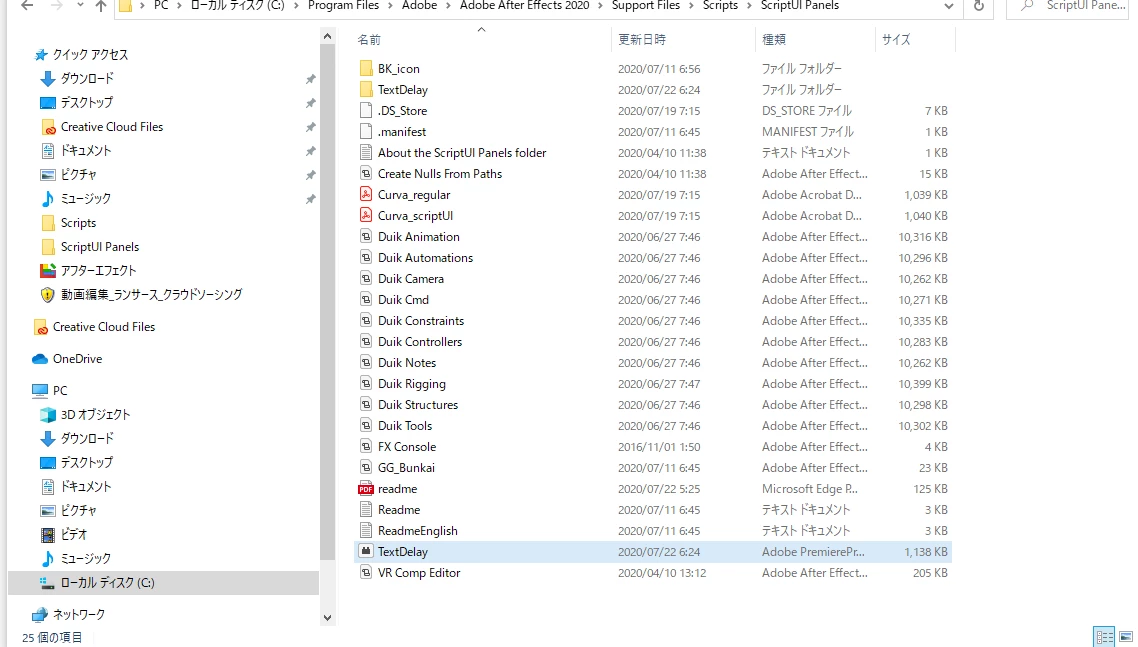
Task: Click the OneDrive cloud icon
Action: point(40,359)
